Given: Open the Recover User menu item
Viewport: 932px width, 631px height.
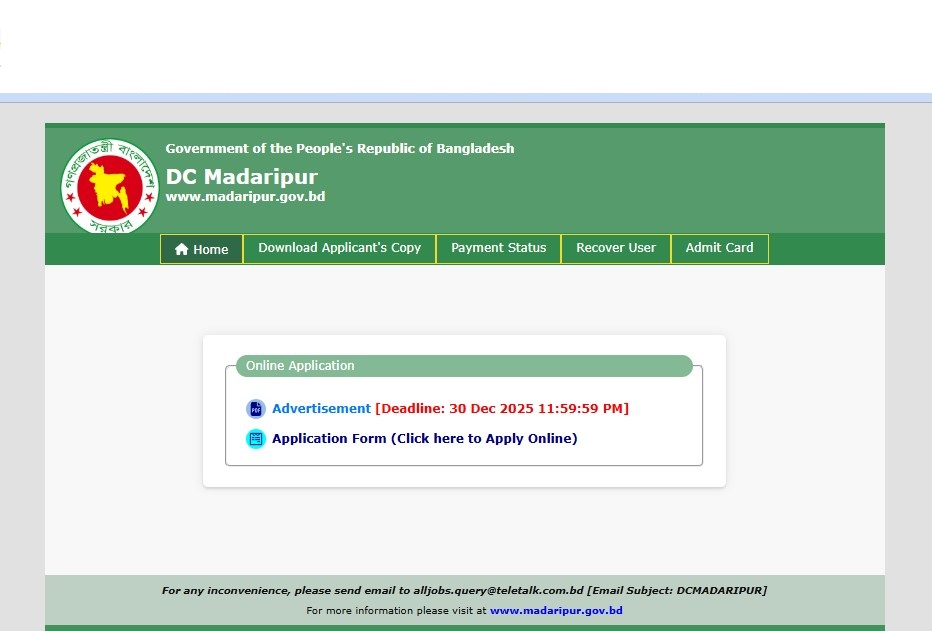Looking at the screenshot, I should coord(616,248).
